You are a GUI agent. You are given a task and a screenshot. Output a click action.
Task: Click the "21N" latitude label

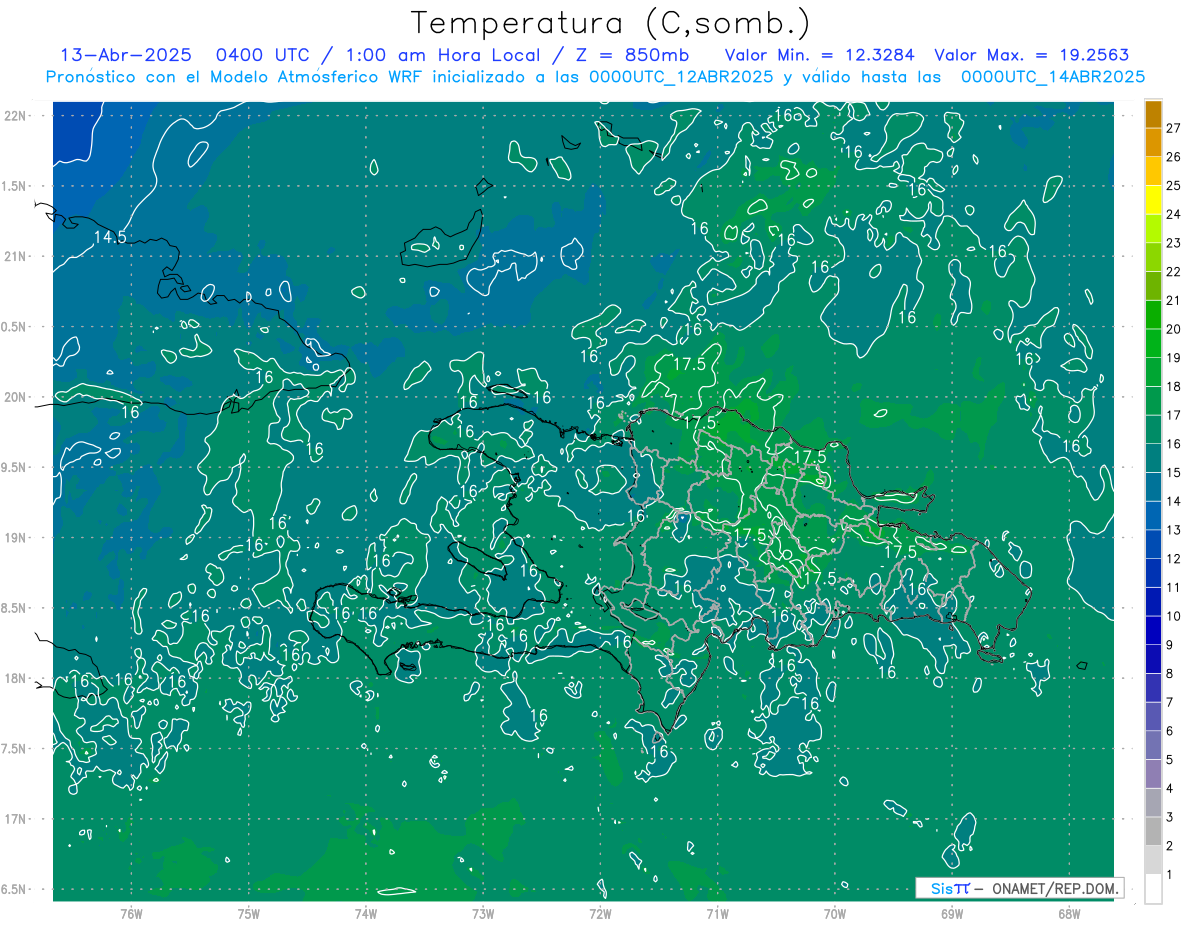[x=15, y=256]
